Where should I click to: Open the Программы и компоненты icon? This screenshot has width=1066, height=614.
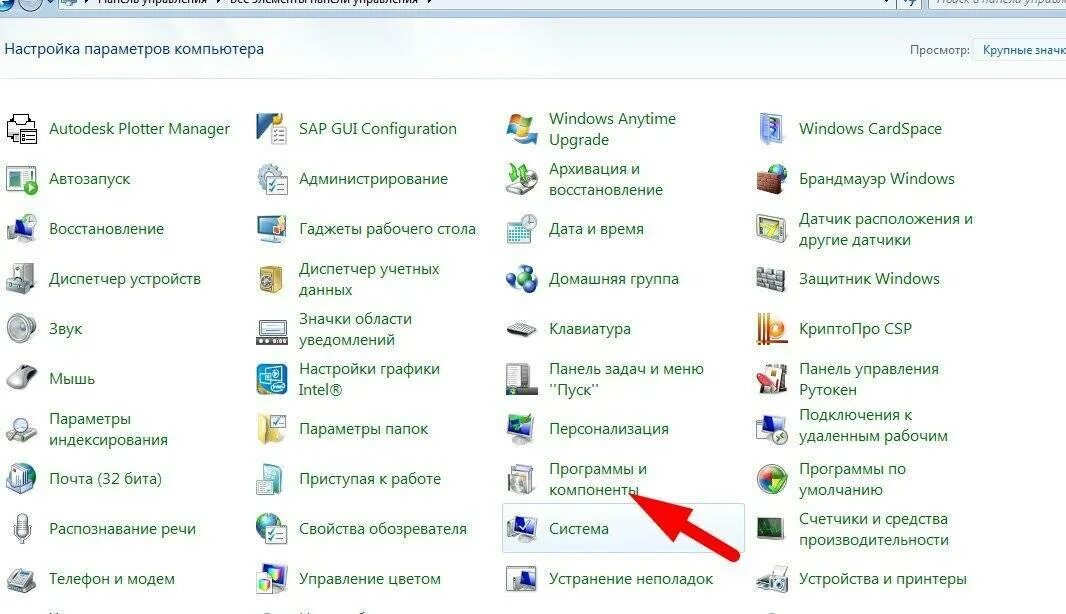click(522, 479)
